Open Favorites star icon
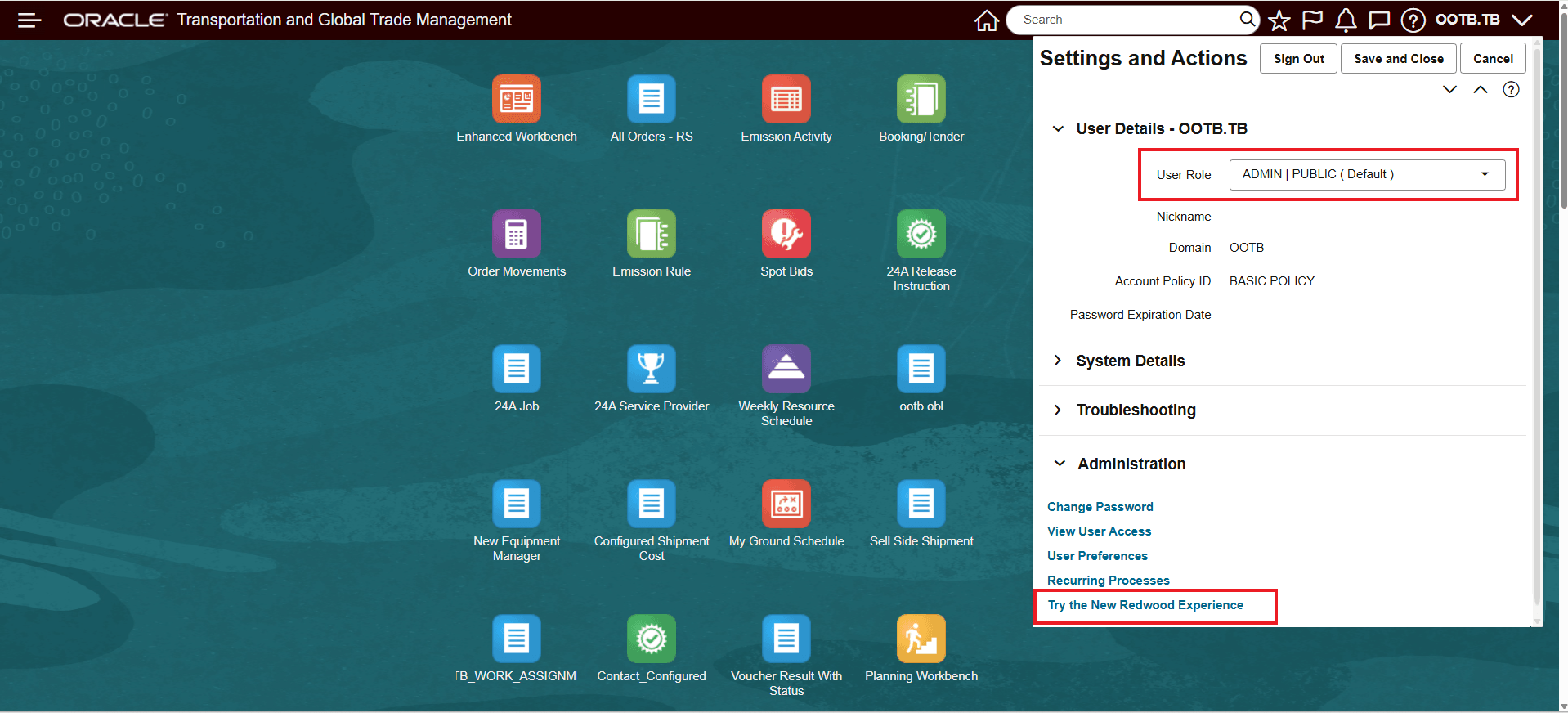The height and width of the screenshot is (713, 1568). (1279, 20)
